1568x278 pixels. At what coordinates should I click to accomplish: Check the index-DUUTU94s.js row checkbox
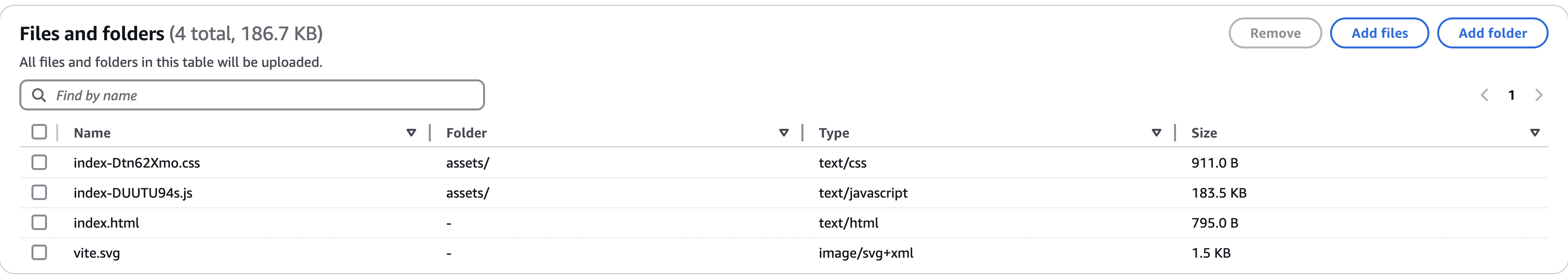[39, 192]
